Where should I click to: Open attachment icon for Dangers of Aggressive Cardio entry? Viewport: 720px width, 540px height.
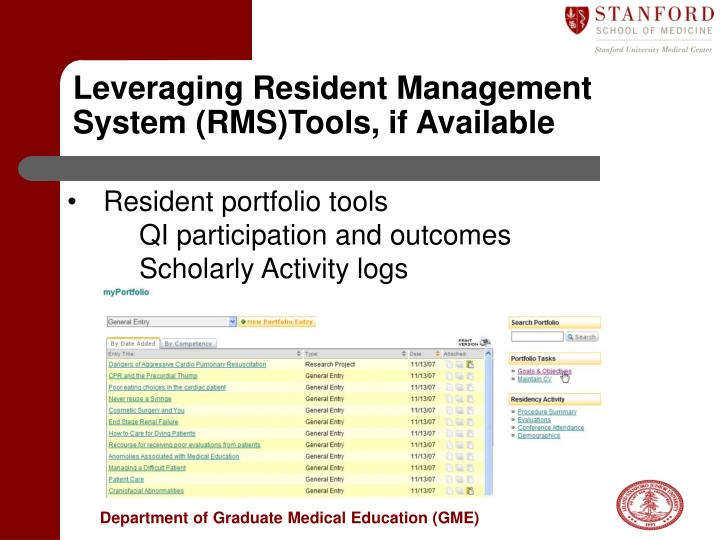click(470, 364)
